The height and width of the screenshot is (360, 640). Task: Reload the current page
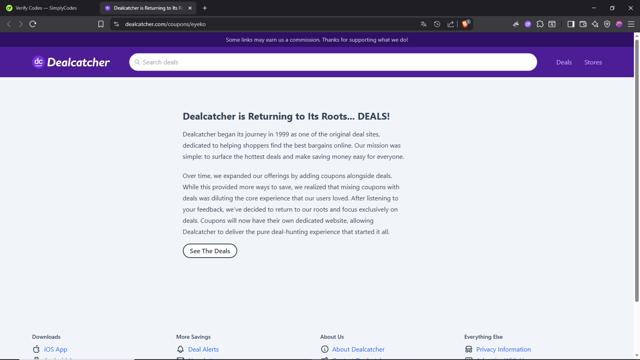33,24
